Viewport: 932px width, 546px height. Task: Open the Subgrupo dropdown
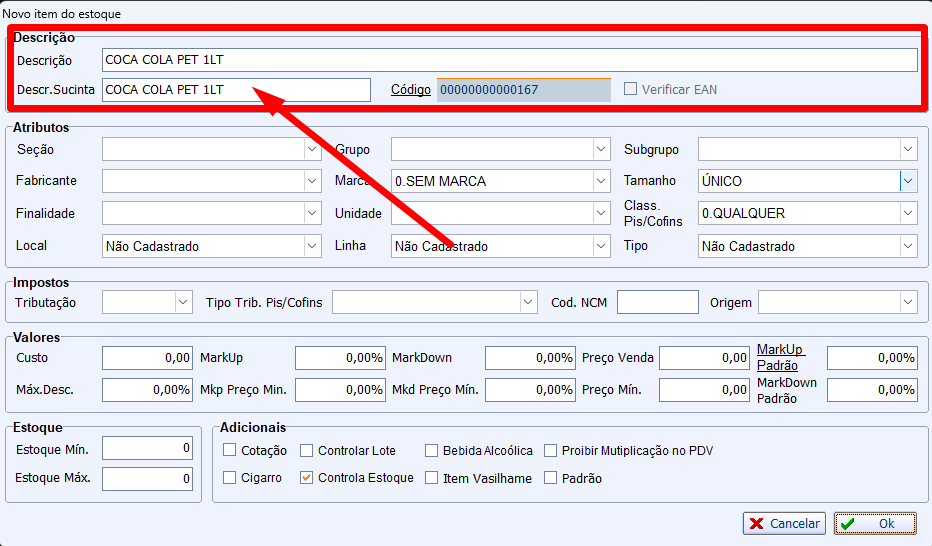click(908, 149)
